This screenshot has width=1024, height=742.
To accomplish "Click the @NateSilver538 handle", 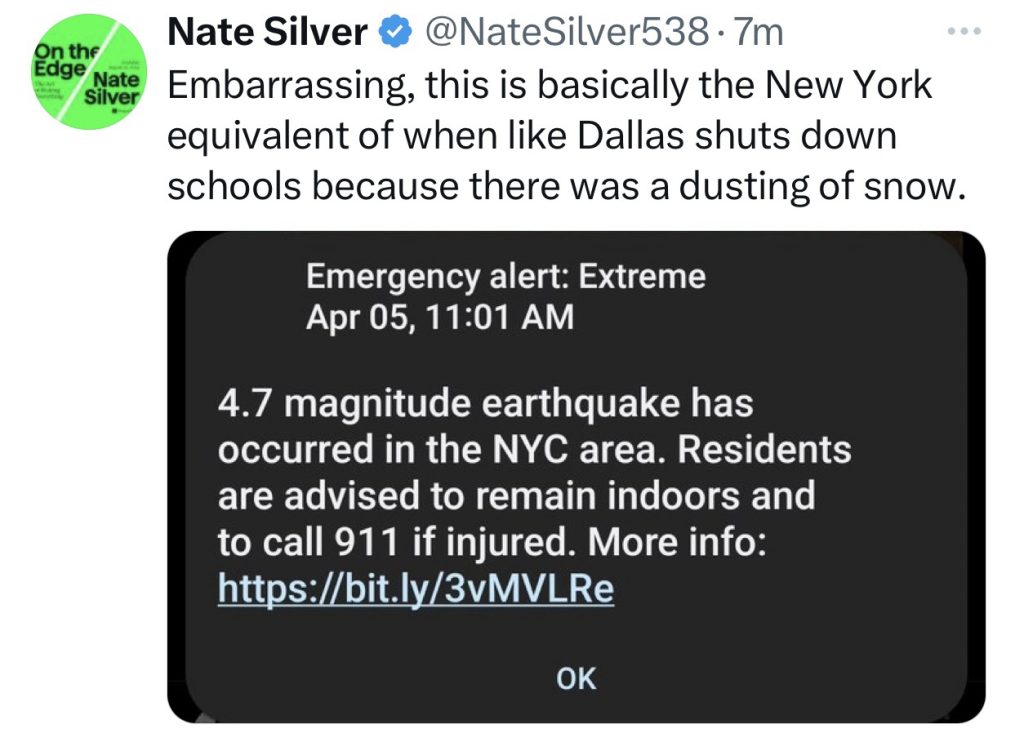I will coord(567,34).
